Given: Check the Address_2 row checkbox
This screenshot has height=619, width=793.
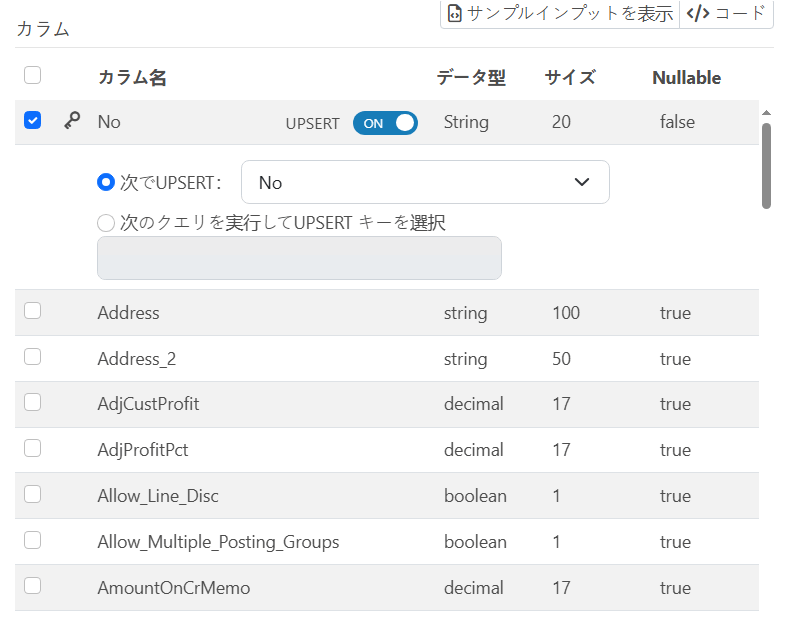Looking at the screenshot, I should tap(32, 357).
